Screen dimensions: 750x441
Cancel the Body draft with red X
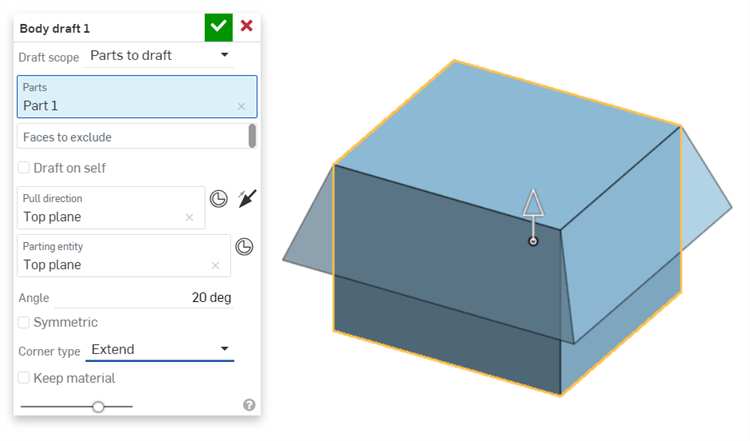(x=246, y=26)
